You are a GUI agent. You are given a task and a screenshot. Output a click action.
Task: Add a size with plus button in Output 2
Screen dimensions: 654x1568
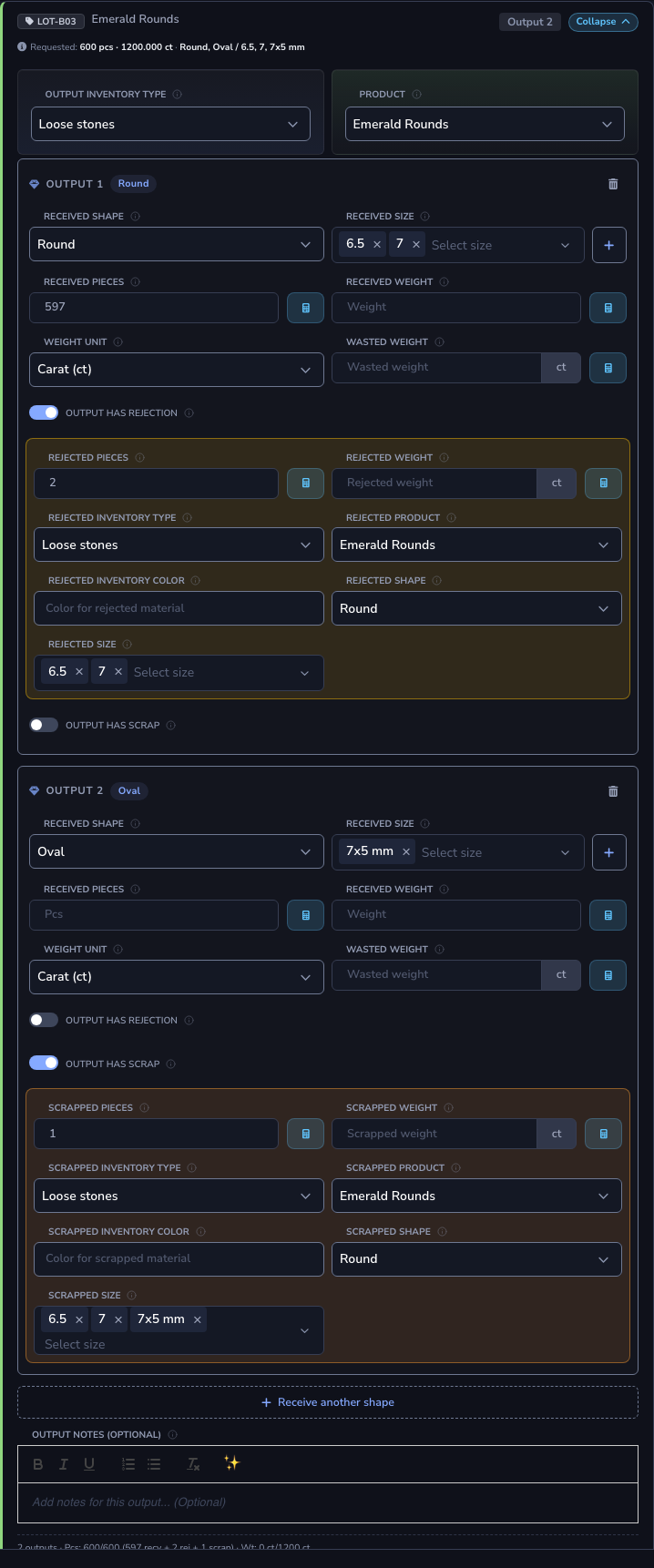point(609,852)
